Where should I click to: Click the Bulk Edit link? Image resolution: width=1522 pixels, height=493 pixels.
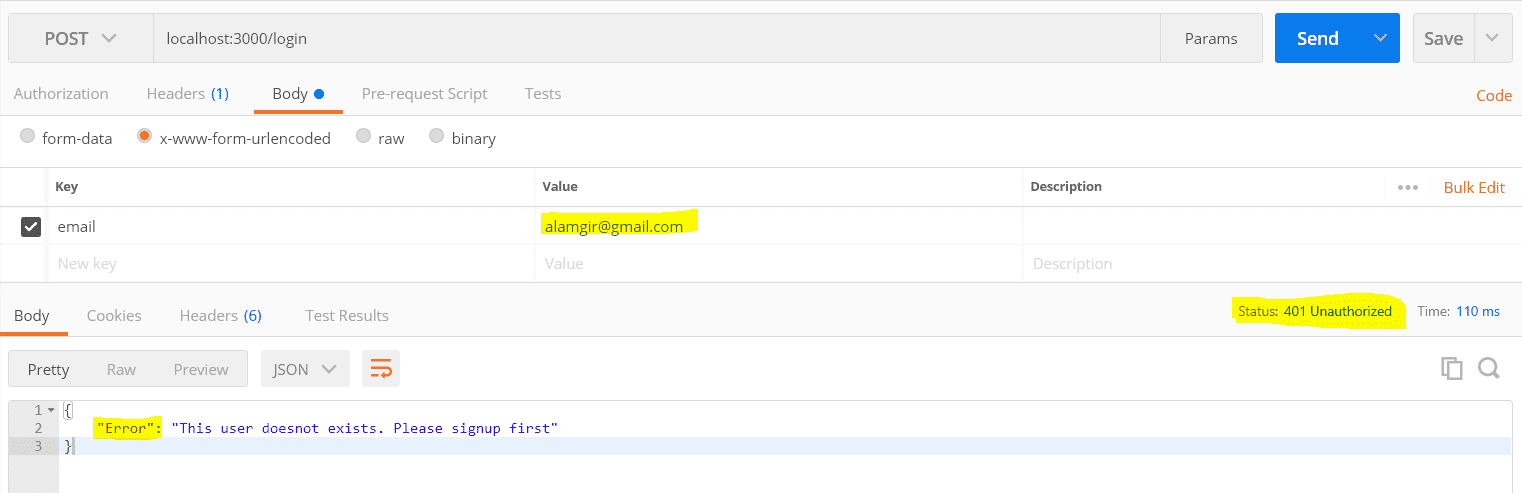(1474, 187)
